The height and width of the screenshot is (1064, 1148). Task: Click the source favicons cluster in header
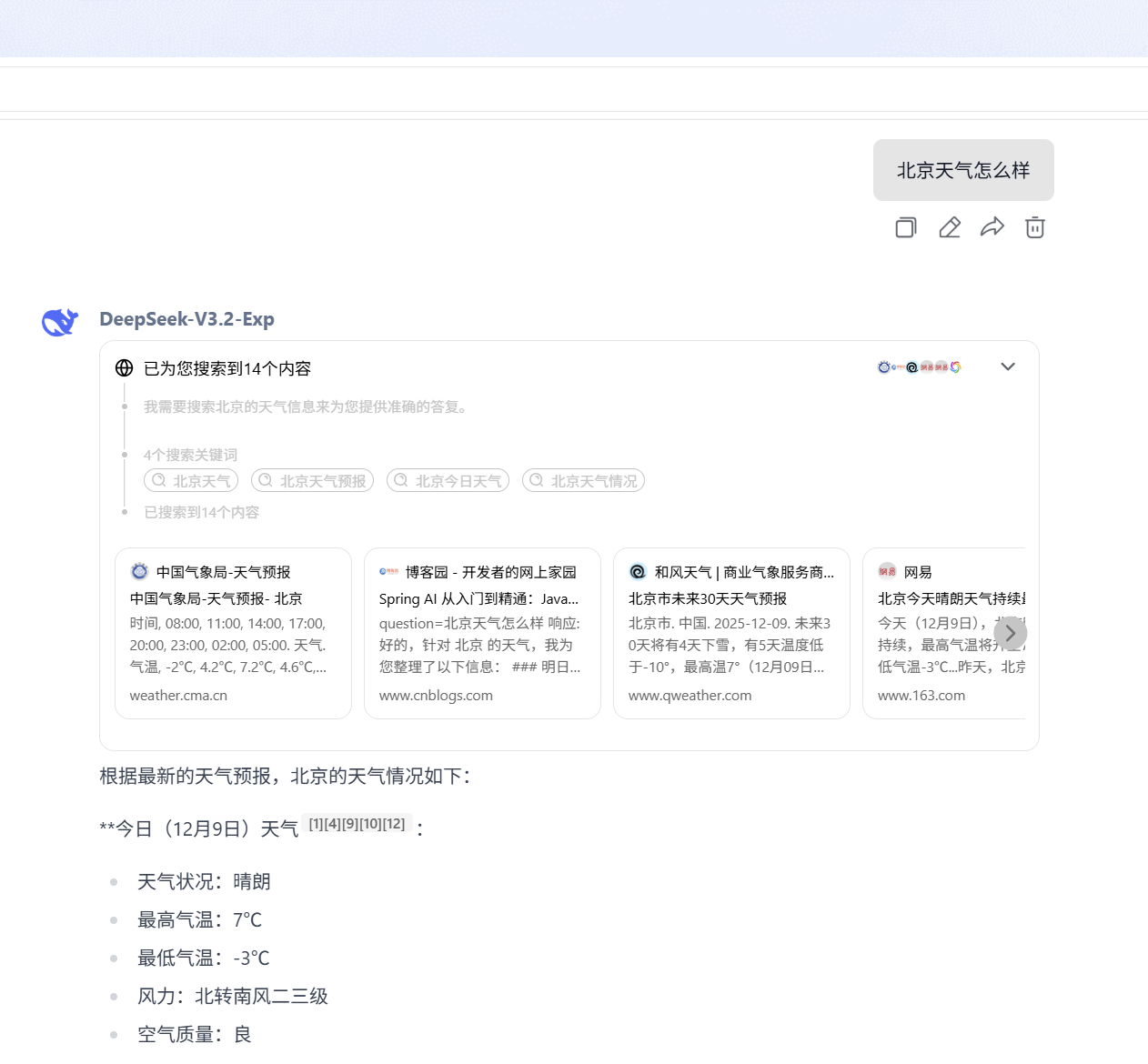coord(919,367)
